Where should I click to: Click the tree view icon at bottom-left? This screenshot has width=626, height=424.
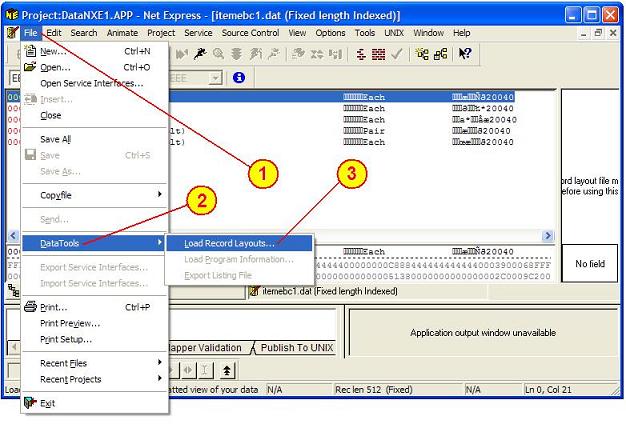14,291
